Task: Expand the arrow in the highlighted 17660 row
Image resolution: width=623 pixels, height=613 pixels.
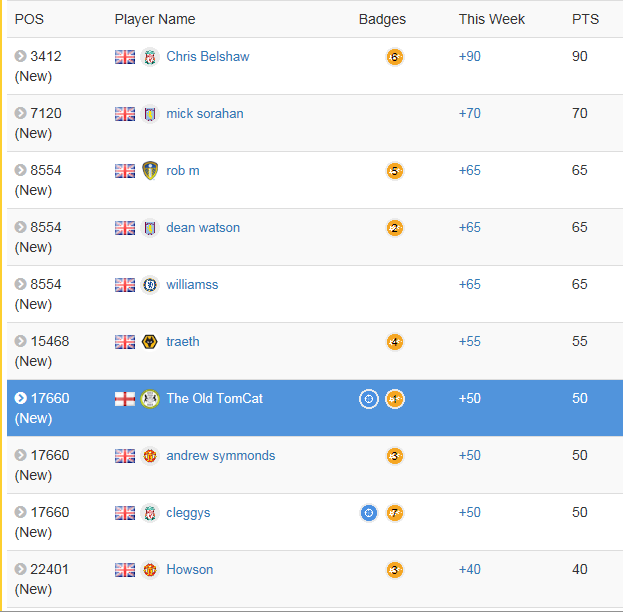Action: (x=21, y=399)
